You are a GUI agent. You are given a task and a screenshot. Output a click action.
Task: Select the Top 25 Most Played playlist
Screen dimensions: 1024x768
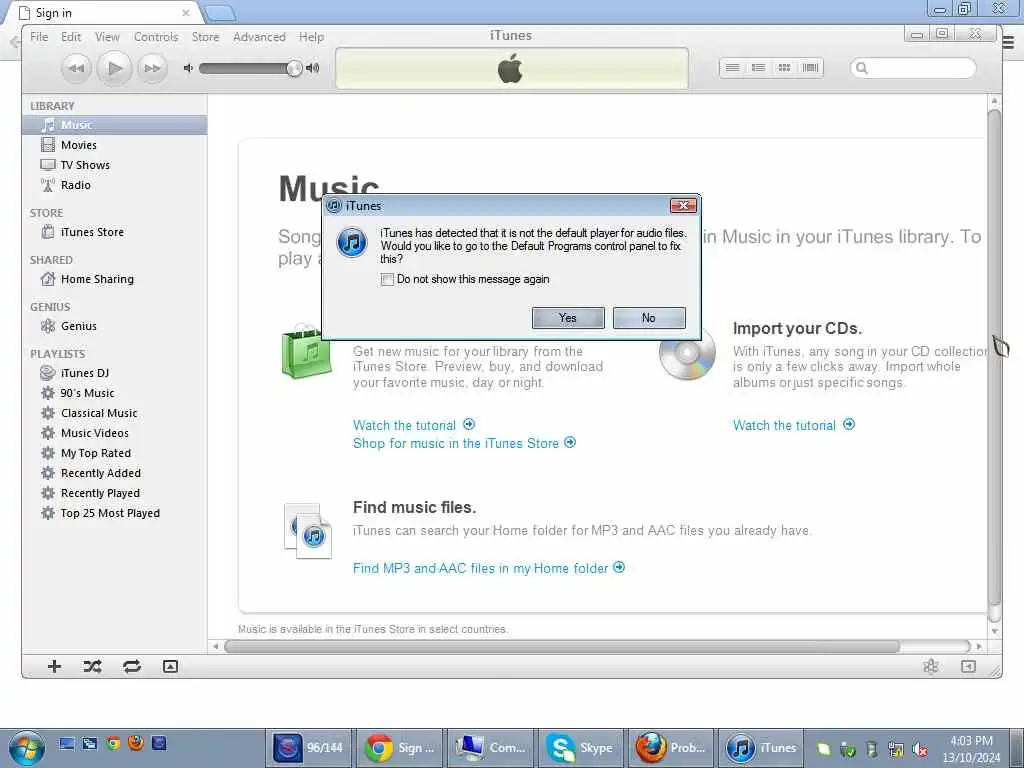point(115,513)
